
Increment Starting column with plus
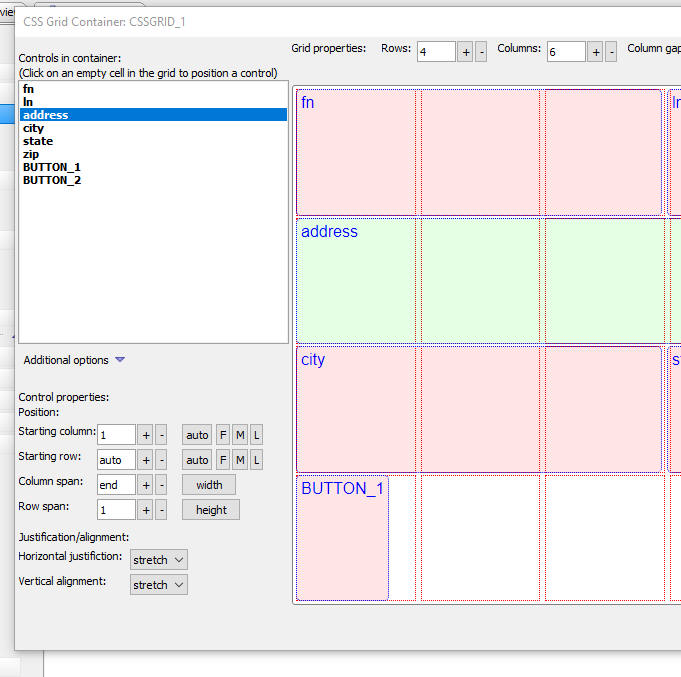click(x=146, y=435)
